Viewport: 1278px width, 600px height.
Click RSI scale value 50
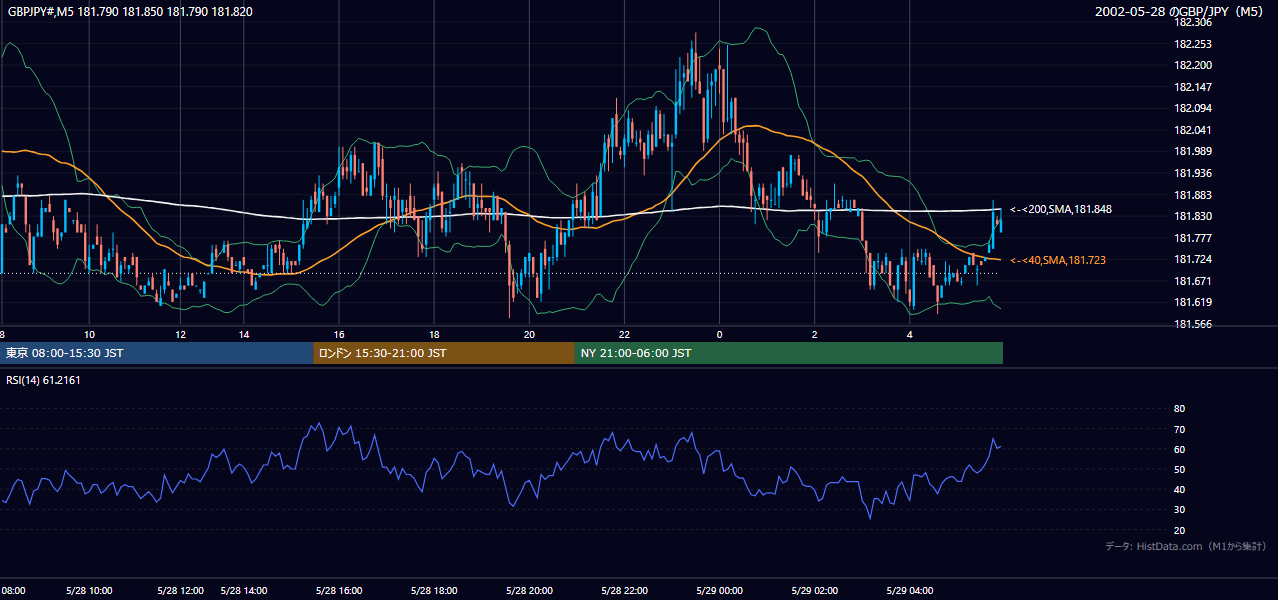click(x=1179, y=469)
